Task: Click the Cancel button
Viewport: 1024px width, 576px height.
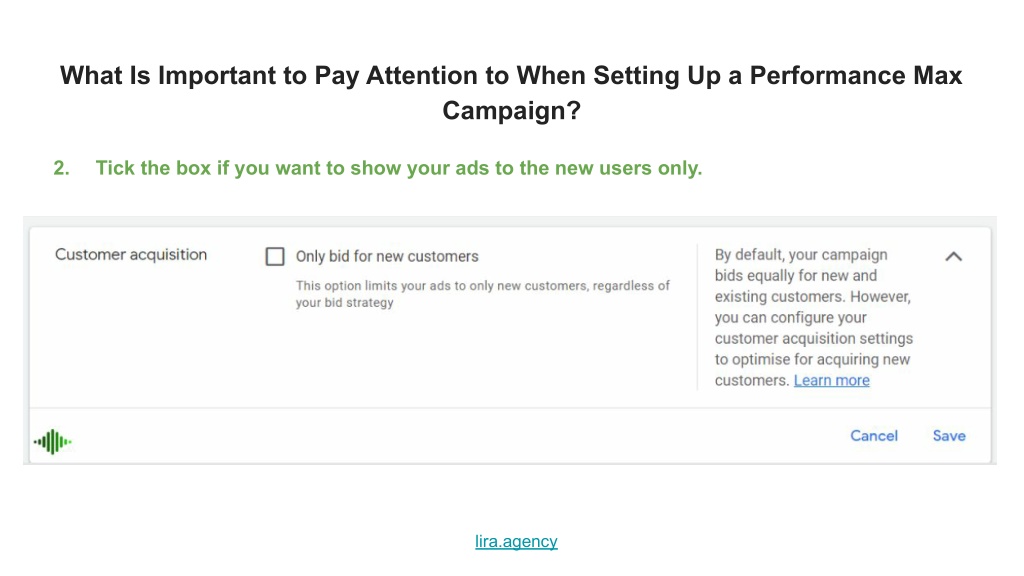Action: click(x=874, y=436)
